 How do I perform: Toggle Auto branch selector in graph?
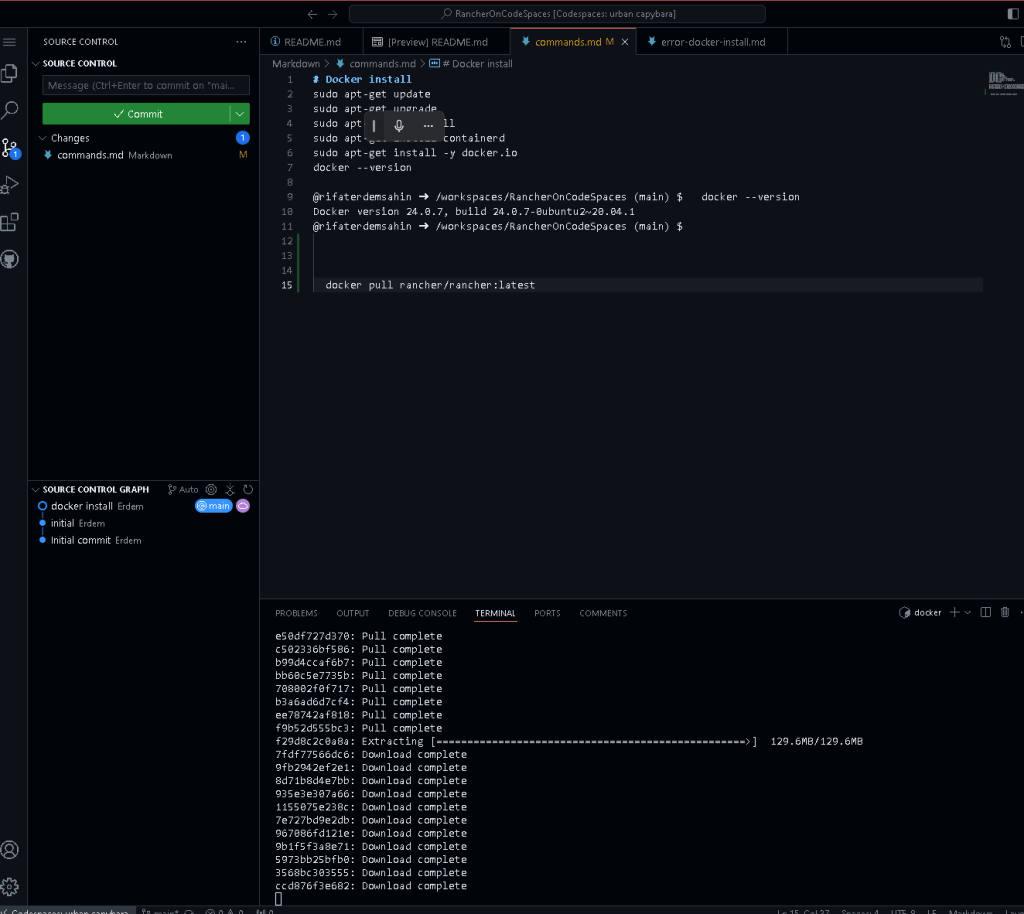[x=183, y=489]
